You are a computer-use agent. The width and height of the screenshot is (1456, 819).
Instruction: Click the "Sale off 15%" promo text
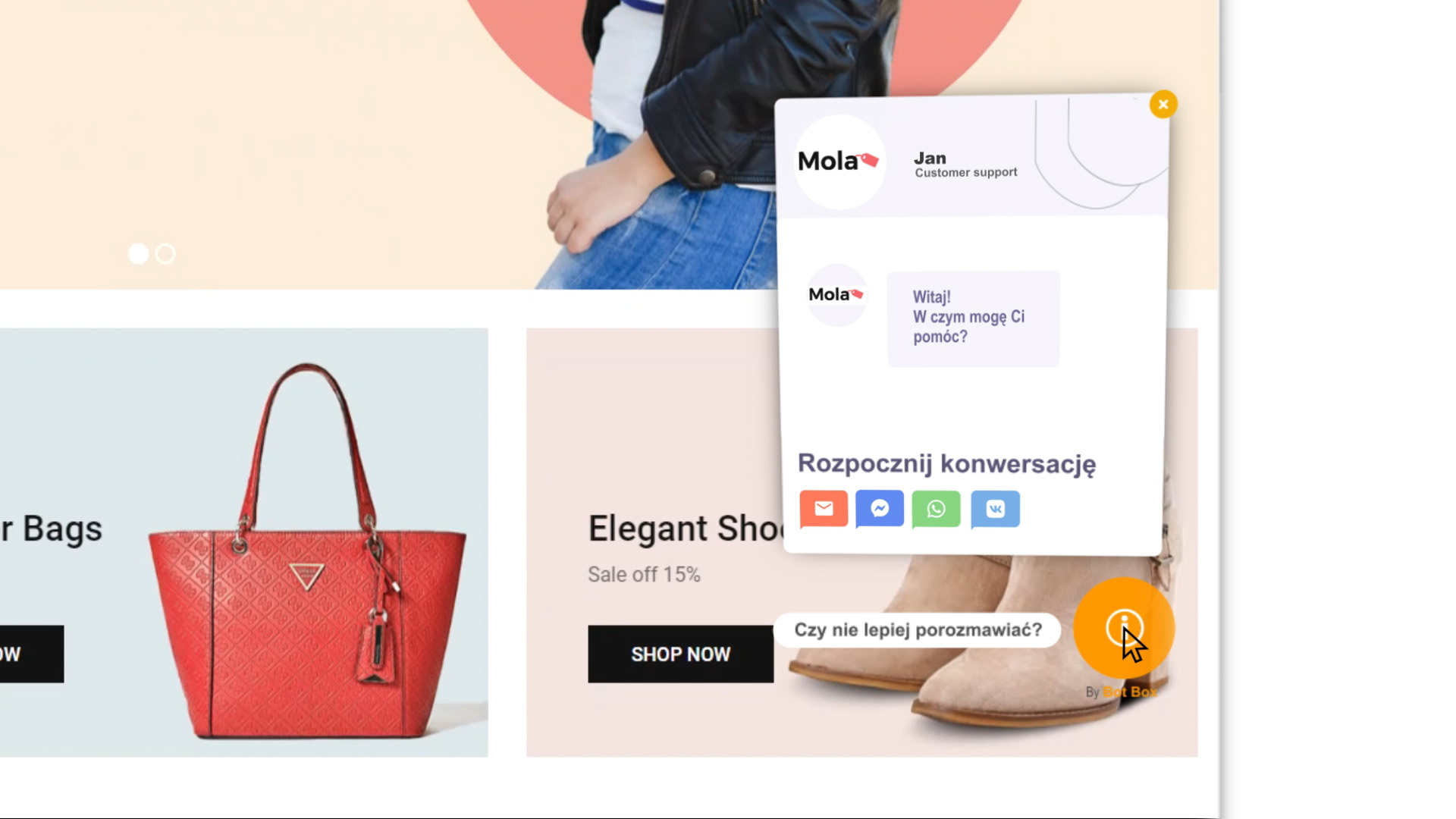click(644, 574)
